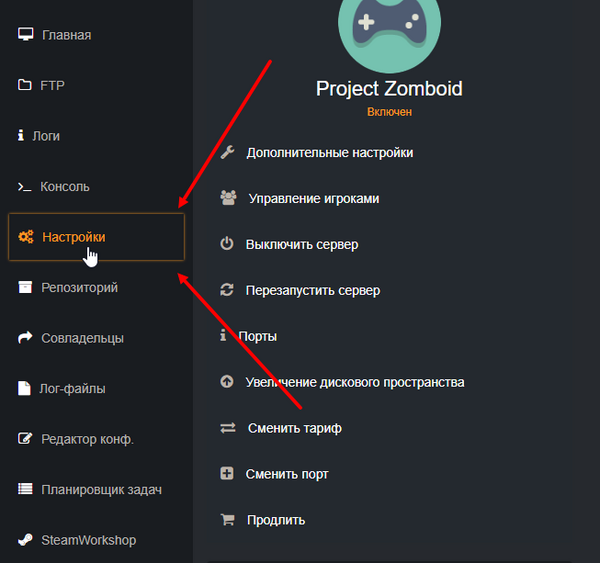This screenshot has width=600, height=563.
Task: Click the info icon beside Логи
Action: pos(21,135)
